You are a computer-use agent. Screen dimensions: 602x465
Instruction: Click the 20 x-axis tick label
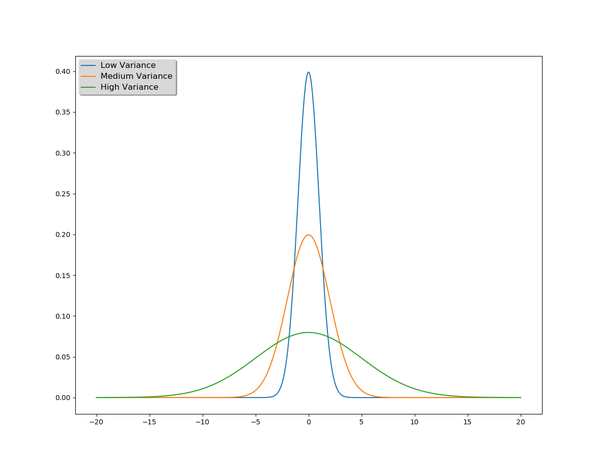coord(520,422)
